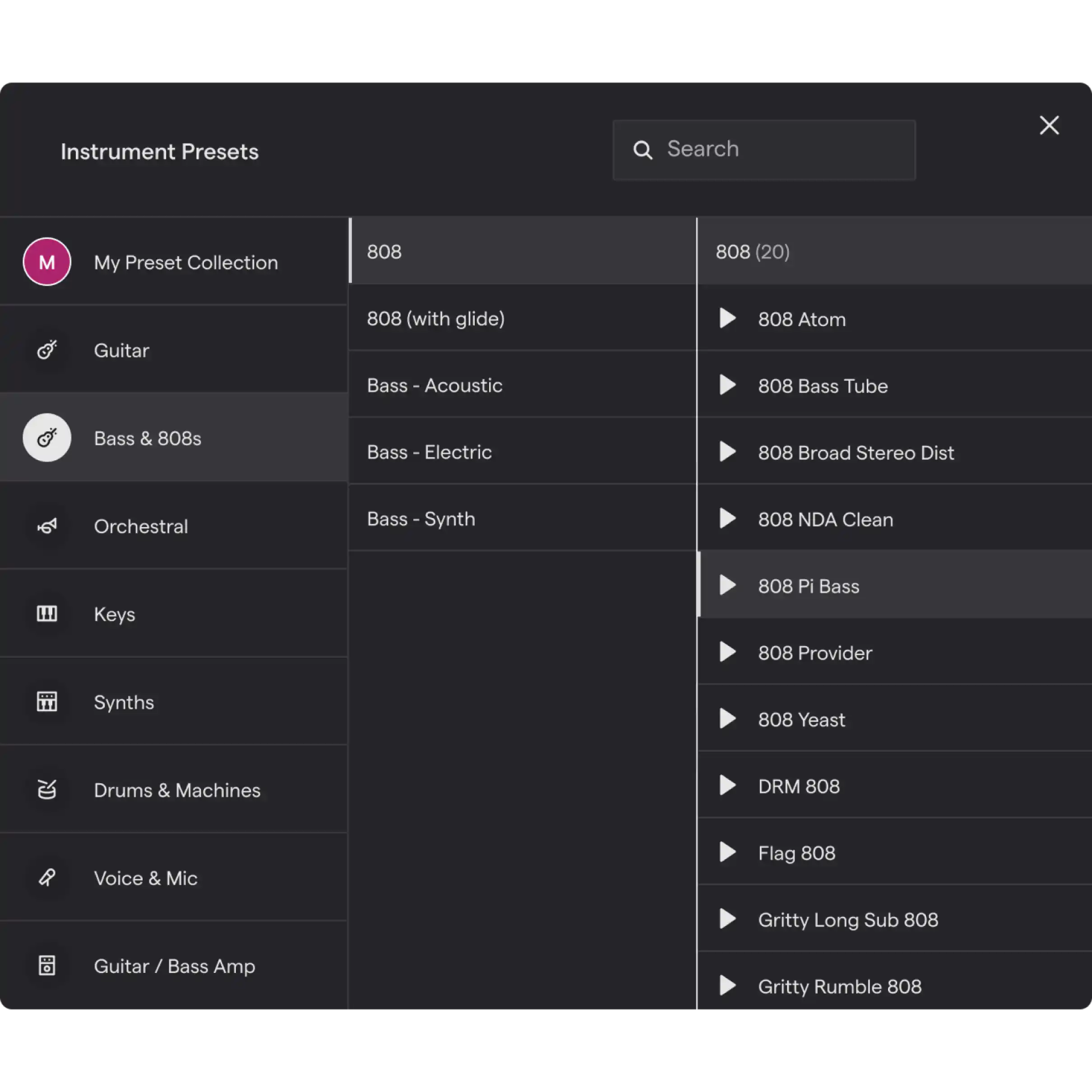Play the 808 Atom preset

click(727, 319)
